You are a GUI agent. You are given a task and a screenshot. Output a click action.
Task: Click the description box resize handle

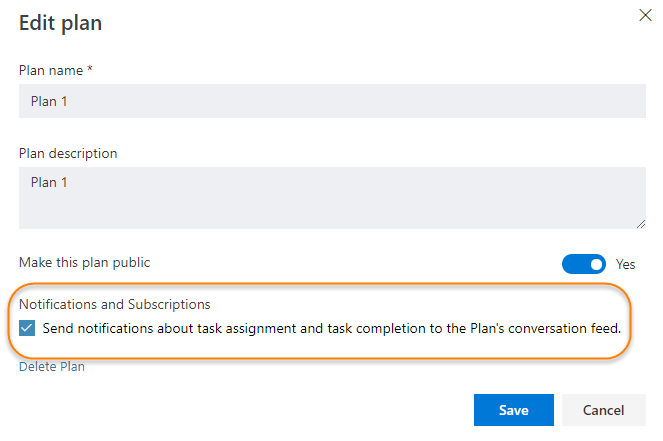pyautogui.click(x=640, y=224)
